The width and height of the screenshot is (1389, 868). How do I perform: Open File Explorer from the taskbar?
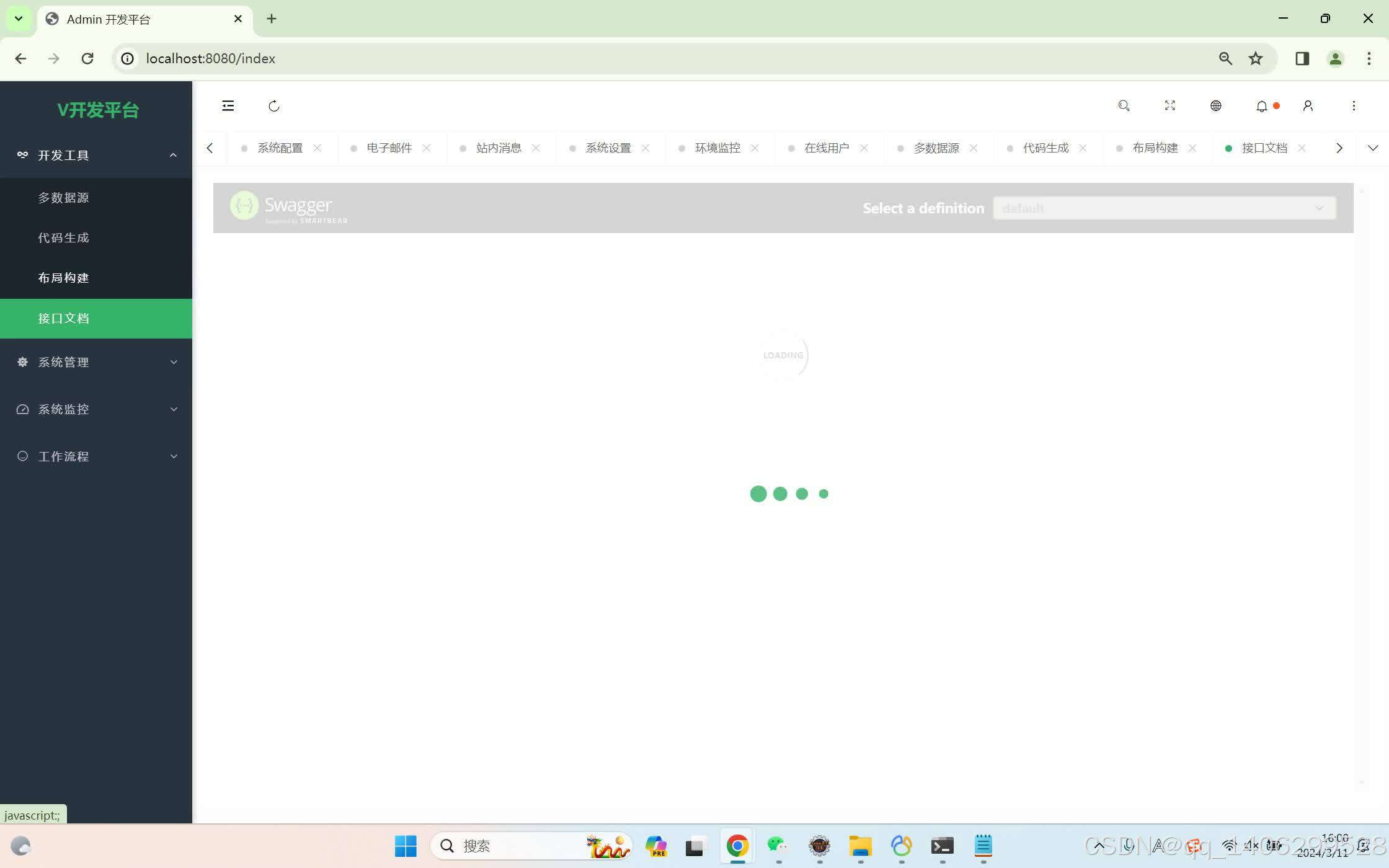tap(860, 846)
